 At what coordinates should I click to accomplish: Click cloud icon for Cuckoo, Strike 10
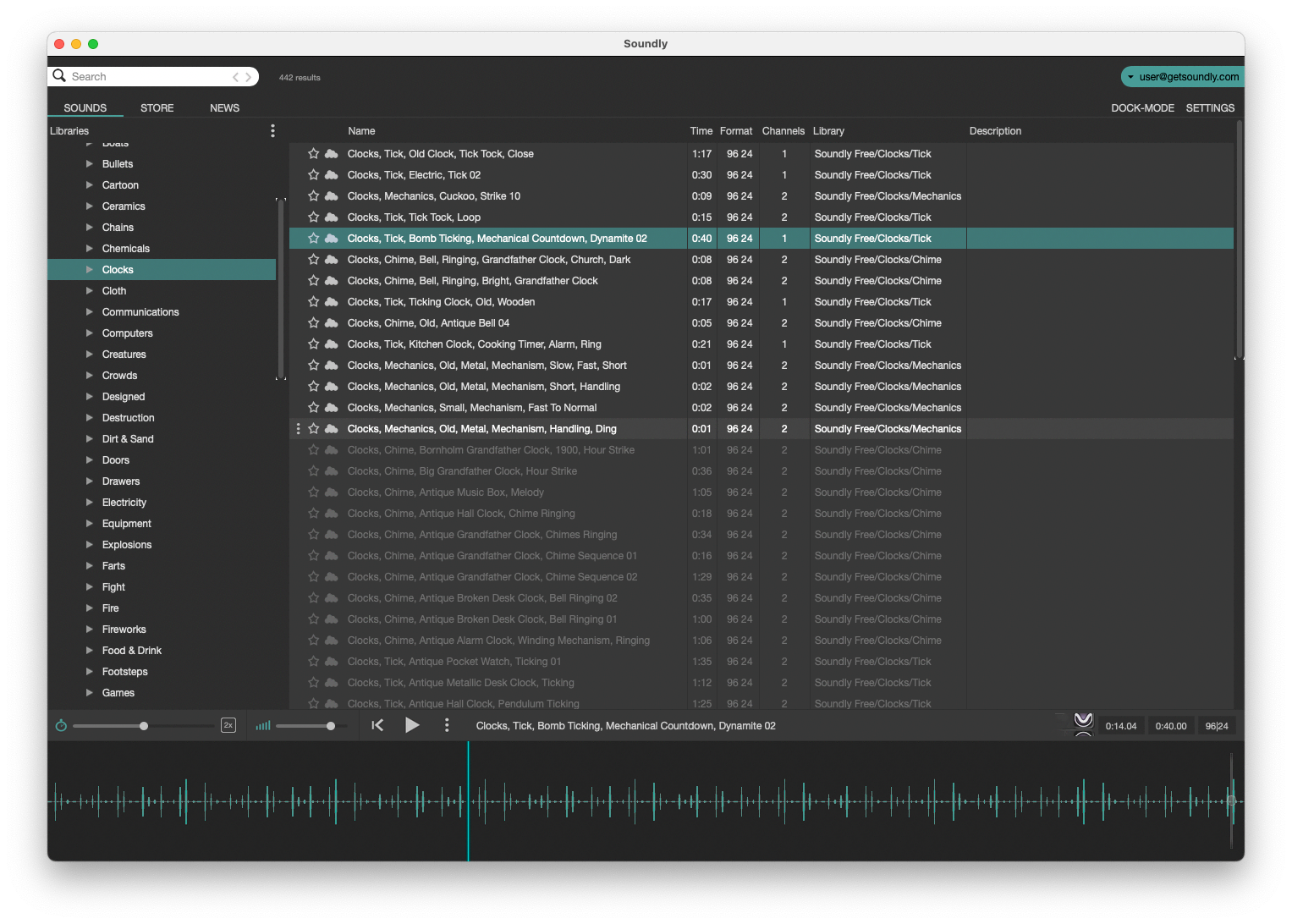332,196
